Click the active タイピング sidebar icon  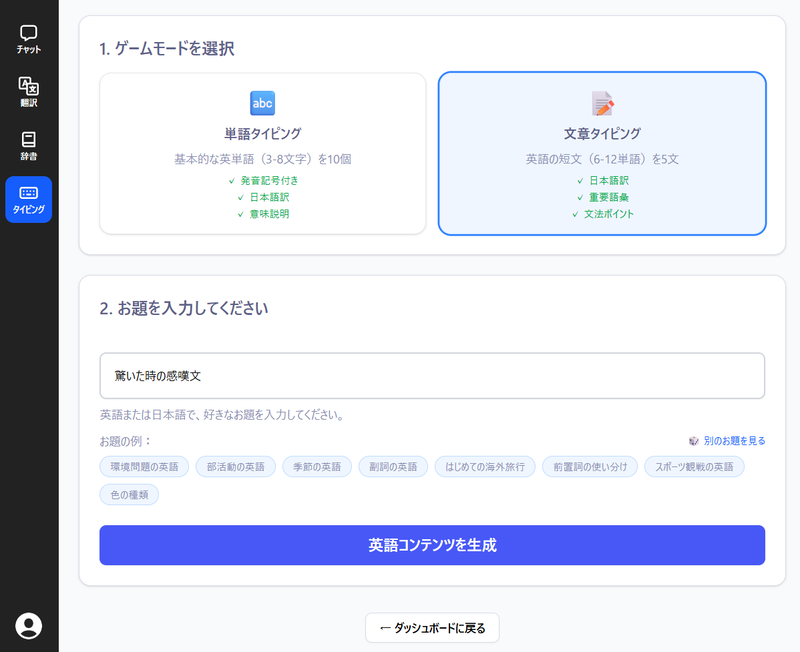click(29, 200)
